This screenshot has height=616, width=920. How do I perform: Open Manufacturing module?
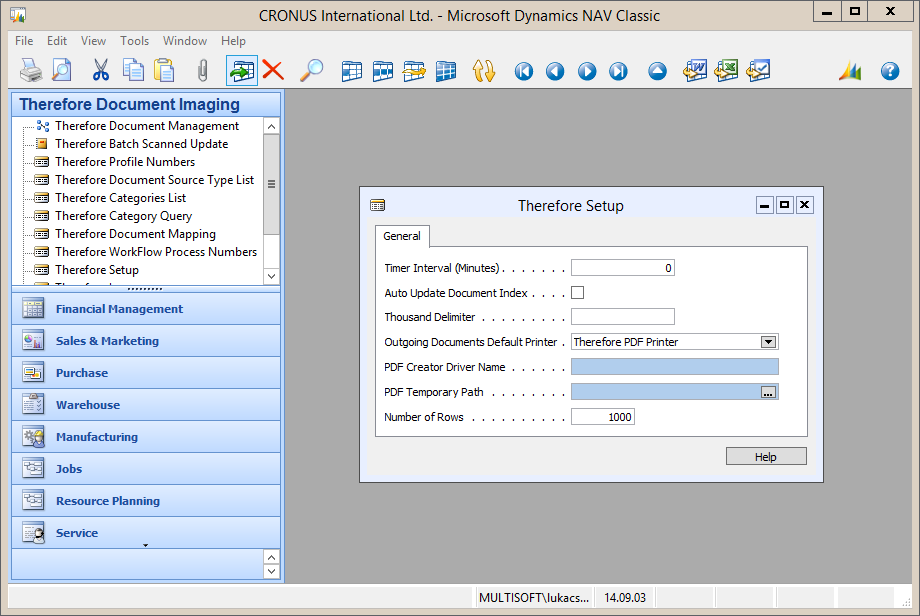(x=146, y=436)
